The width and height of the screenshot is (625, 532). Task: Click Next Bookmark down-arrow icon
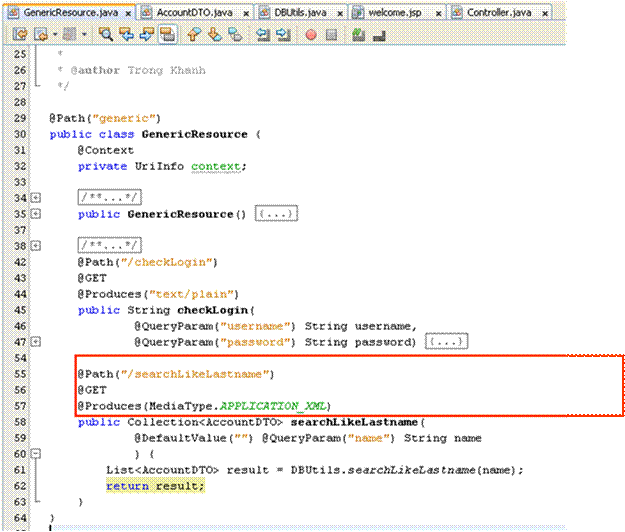tap(215, 35)
